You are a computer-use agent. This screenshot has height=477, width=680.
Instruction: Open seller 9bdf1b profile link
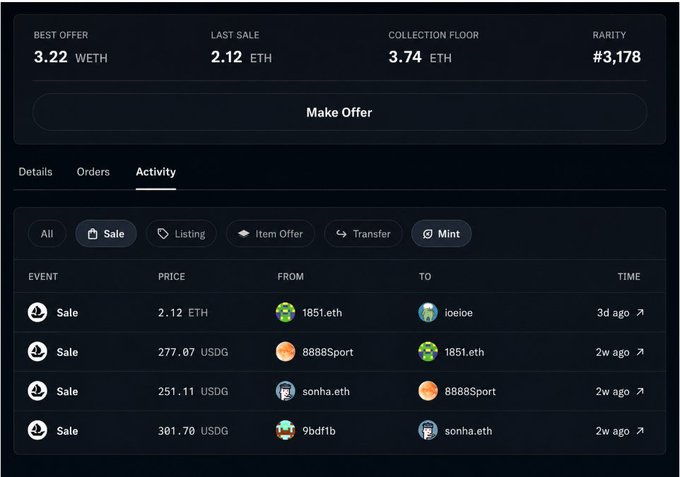pyautogui.click(x=319, y=431)
